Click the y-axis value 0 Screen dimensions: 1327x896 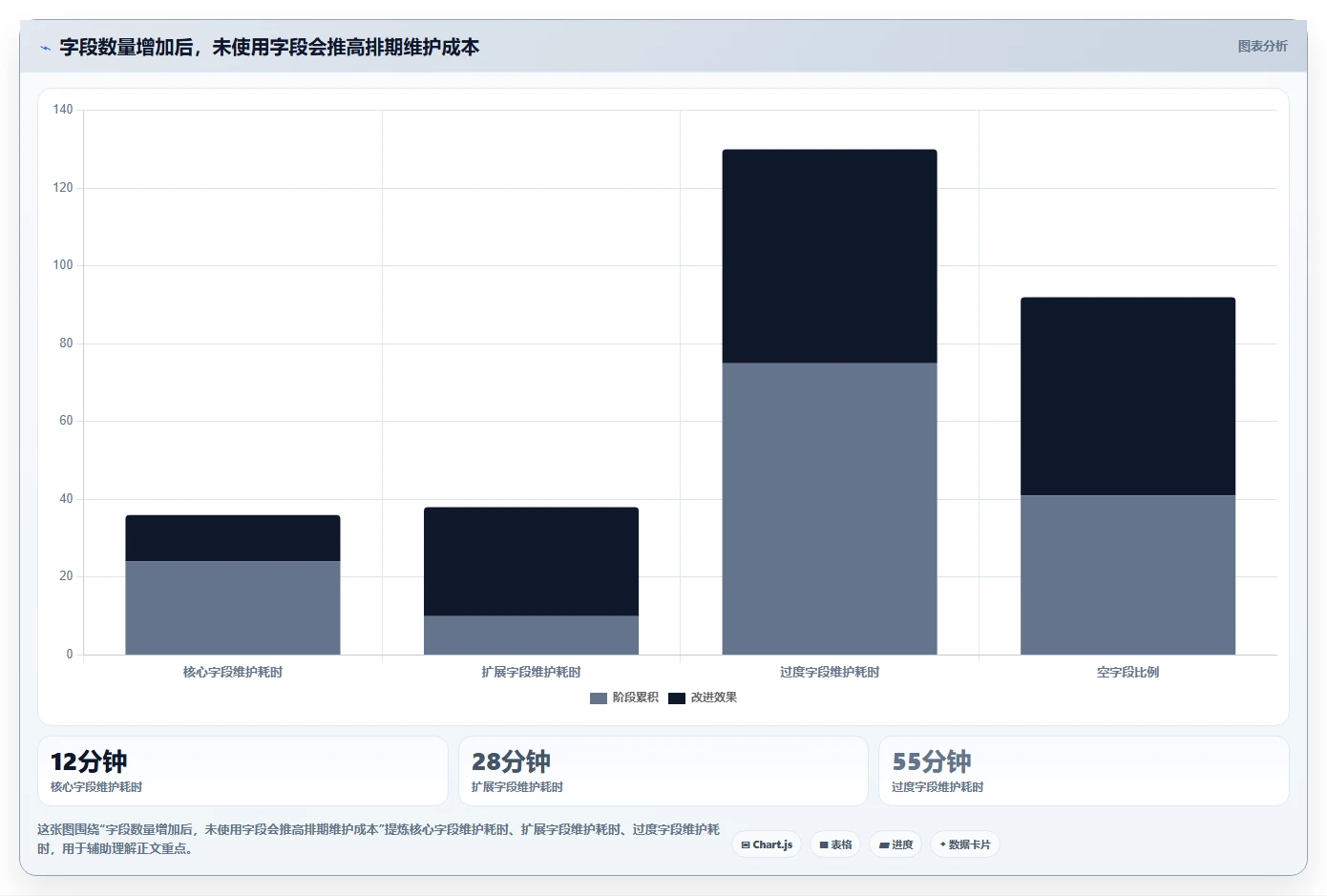(x=70, y=655)
